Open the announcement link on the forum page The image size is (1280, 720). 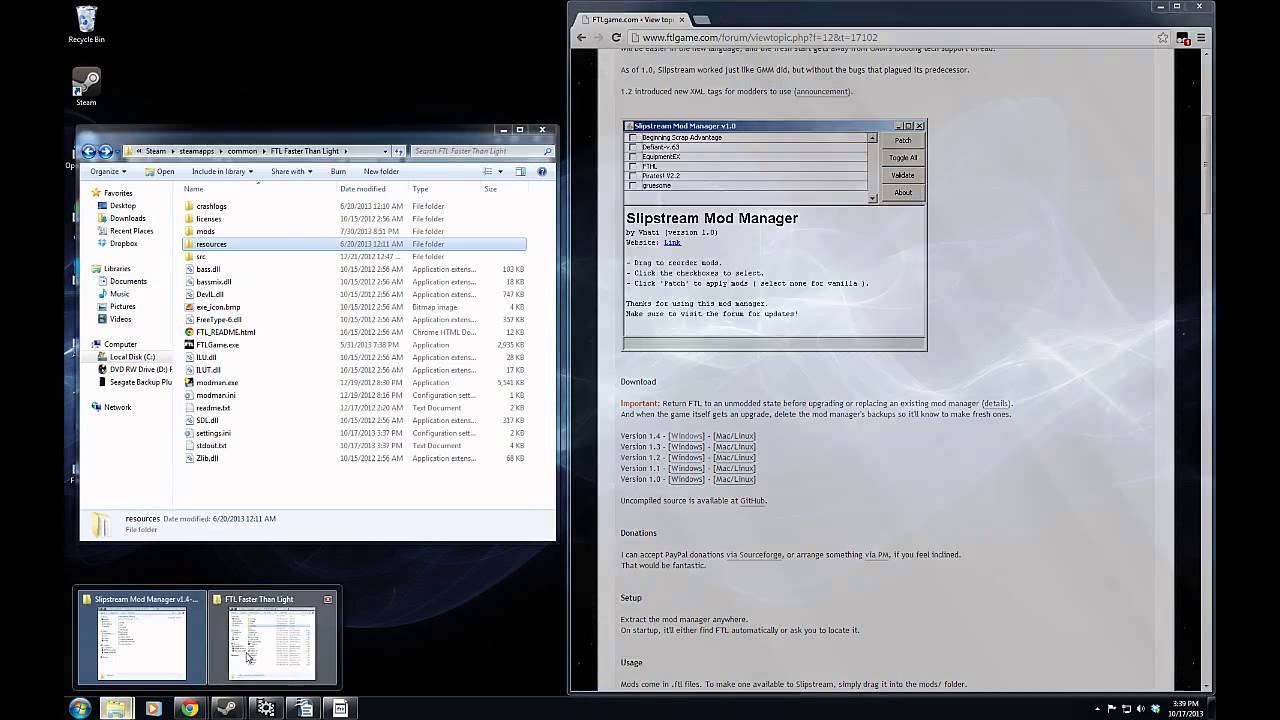tap(822, 91)
